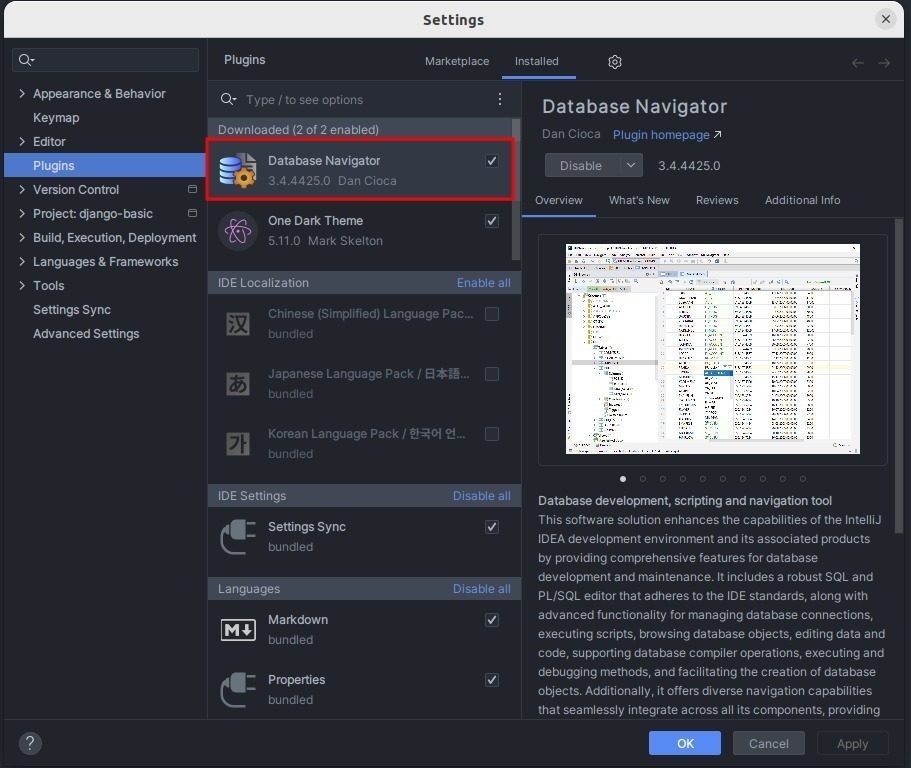Click the Japanese language pack icon
Image resolution: width=911 pixels, height=768 pixels.
tap(238, 383)
